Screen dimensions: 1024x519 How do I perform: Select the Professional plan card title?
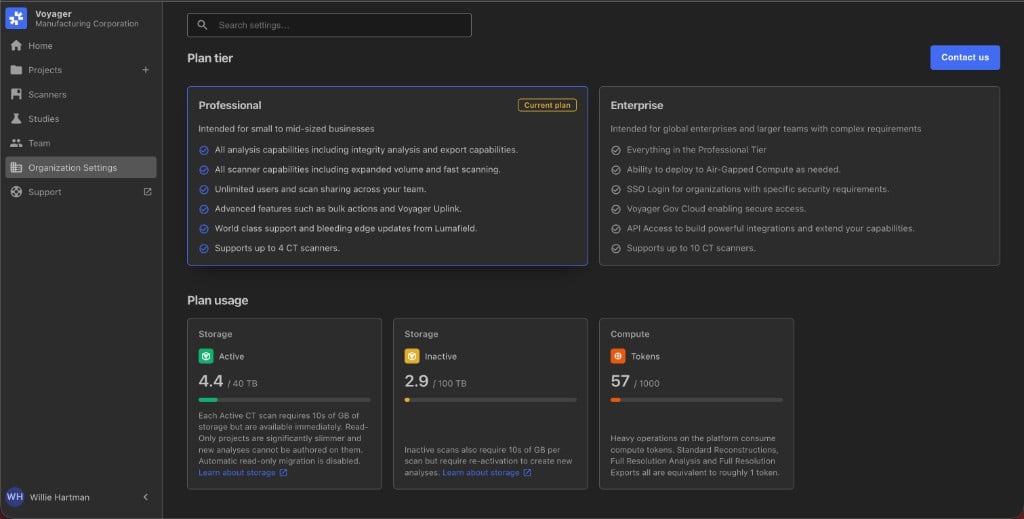pos(230,105)
